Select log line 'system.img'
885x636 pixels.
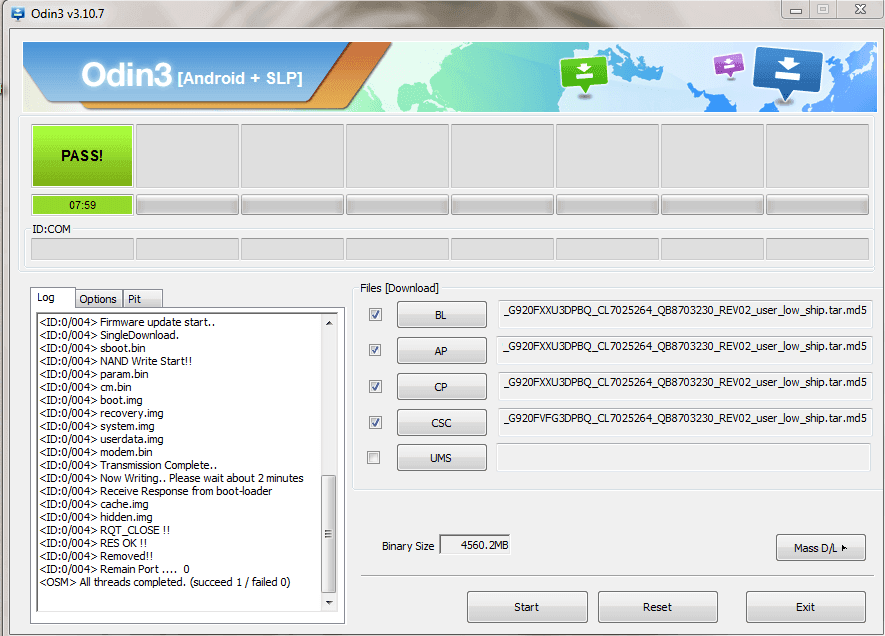(97, 426)
